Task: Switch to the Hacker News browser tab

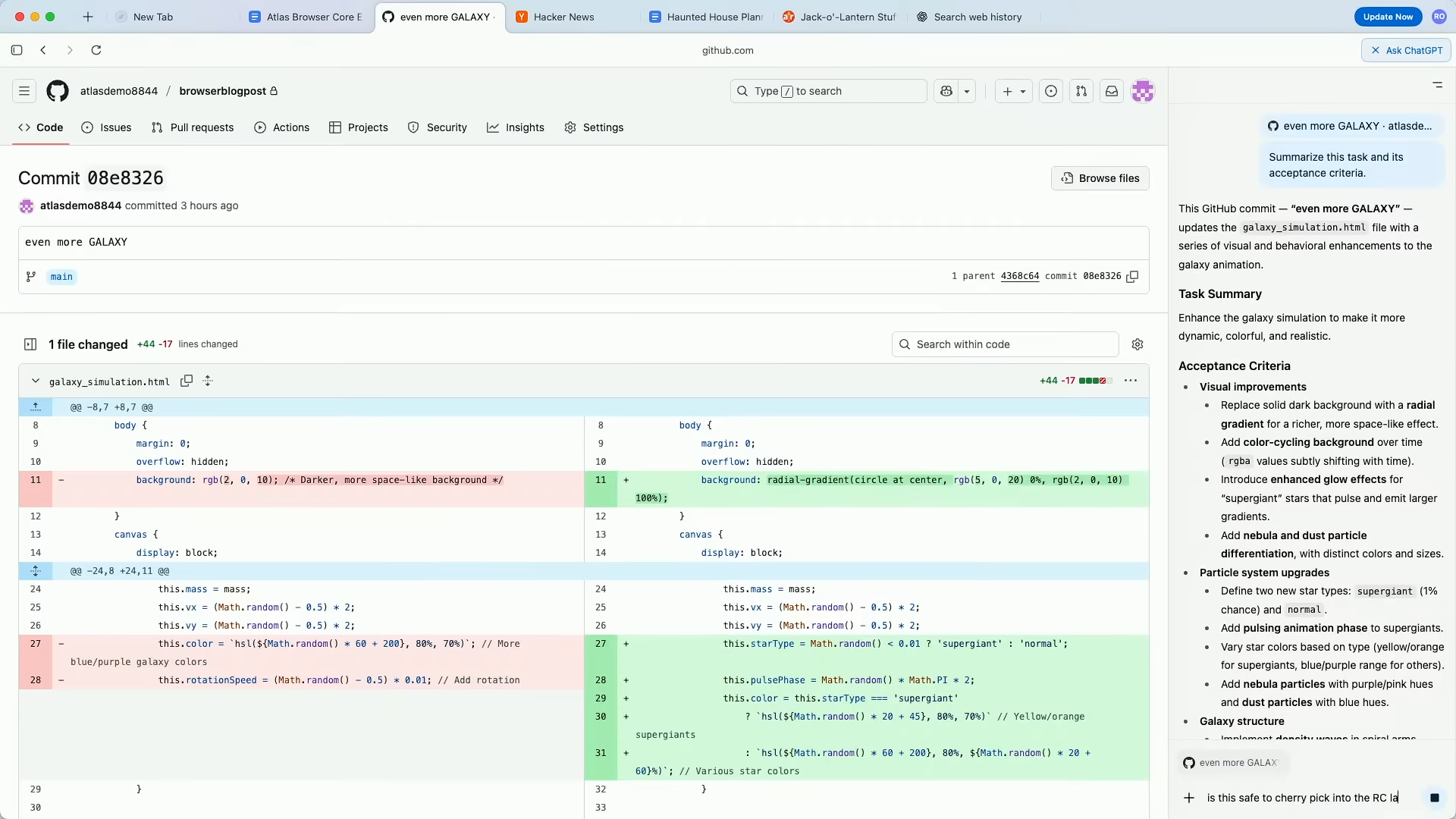Action: click(x=563, y=17)
